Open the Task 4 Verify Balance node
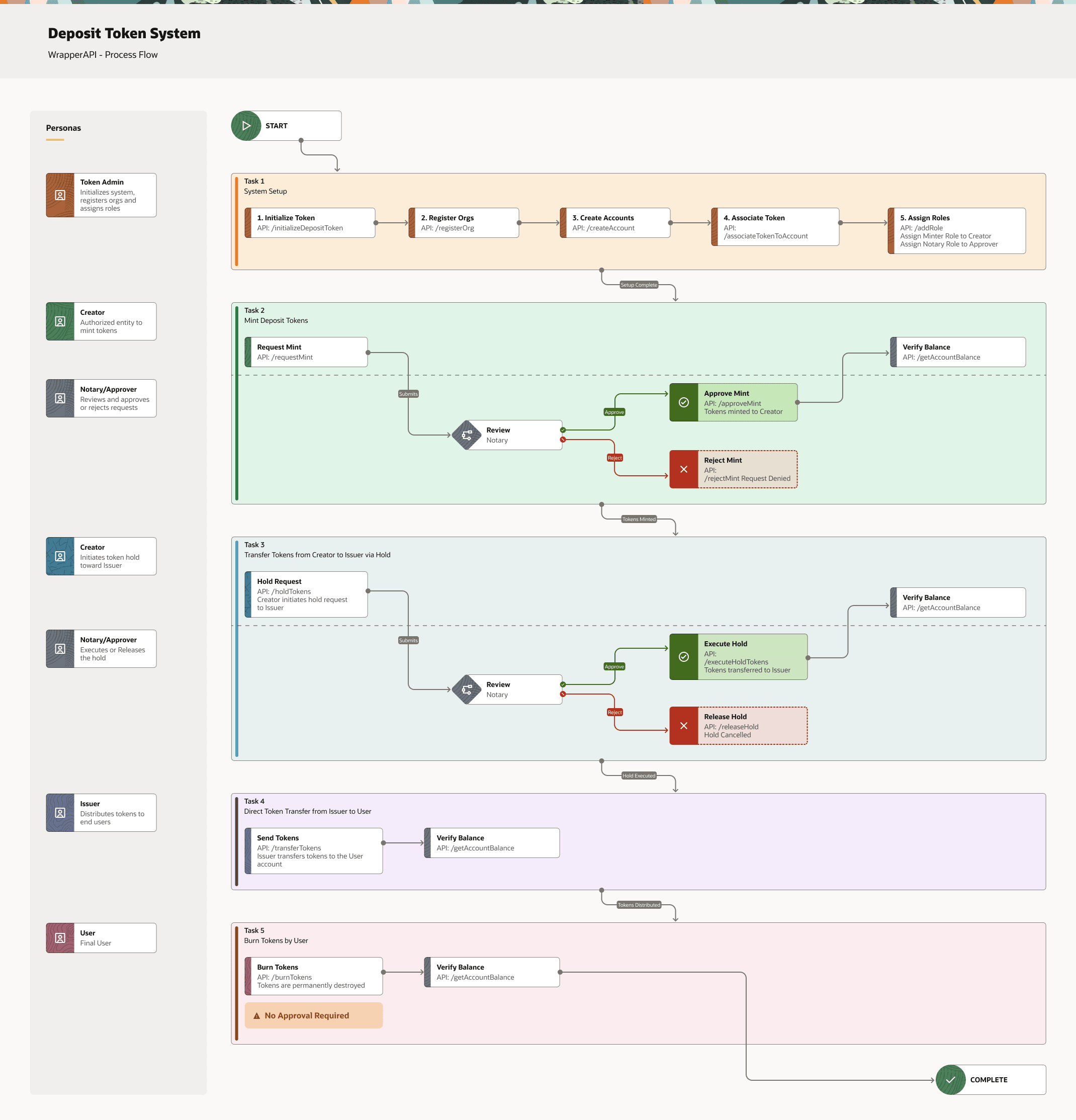Viewport: 1076px width, 1120px height. pyautogui.click(x=491, y=843)
